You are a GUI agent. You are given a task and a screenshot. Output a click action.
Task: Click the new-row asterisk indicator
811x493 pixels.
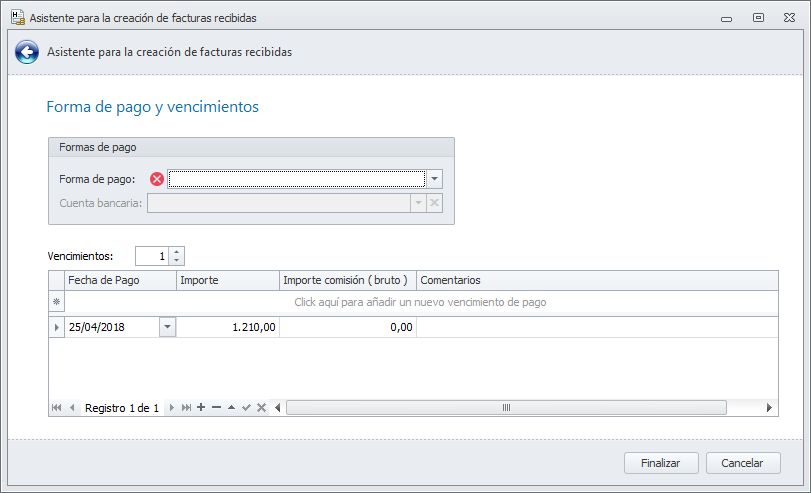56,302
